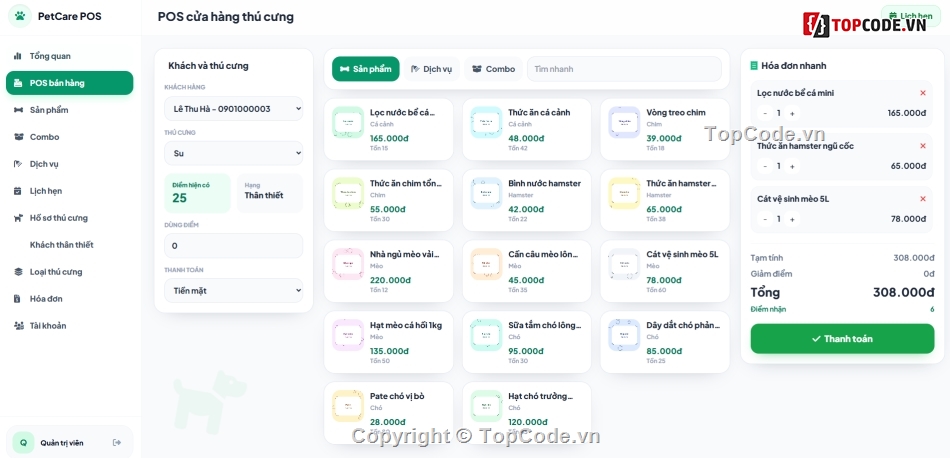Open Tổng quan in sidebar

click(x=70, y=56)
